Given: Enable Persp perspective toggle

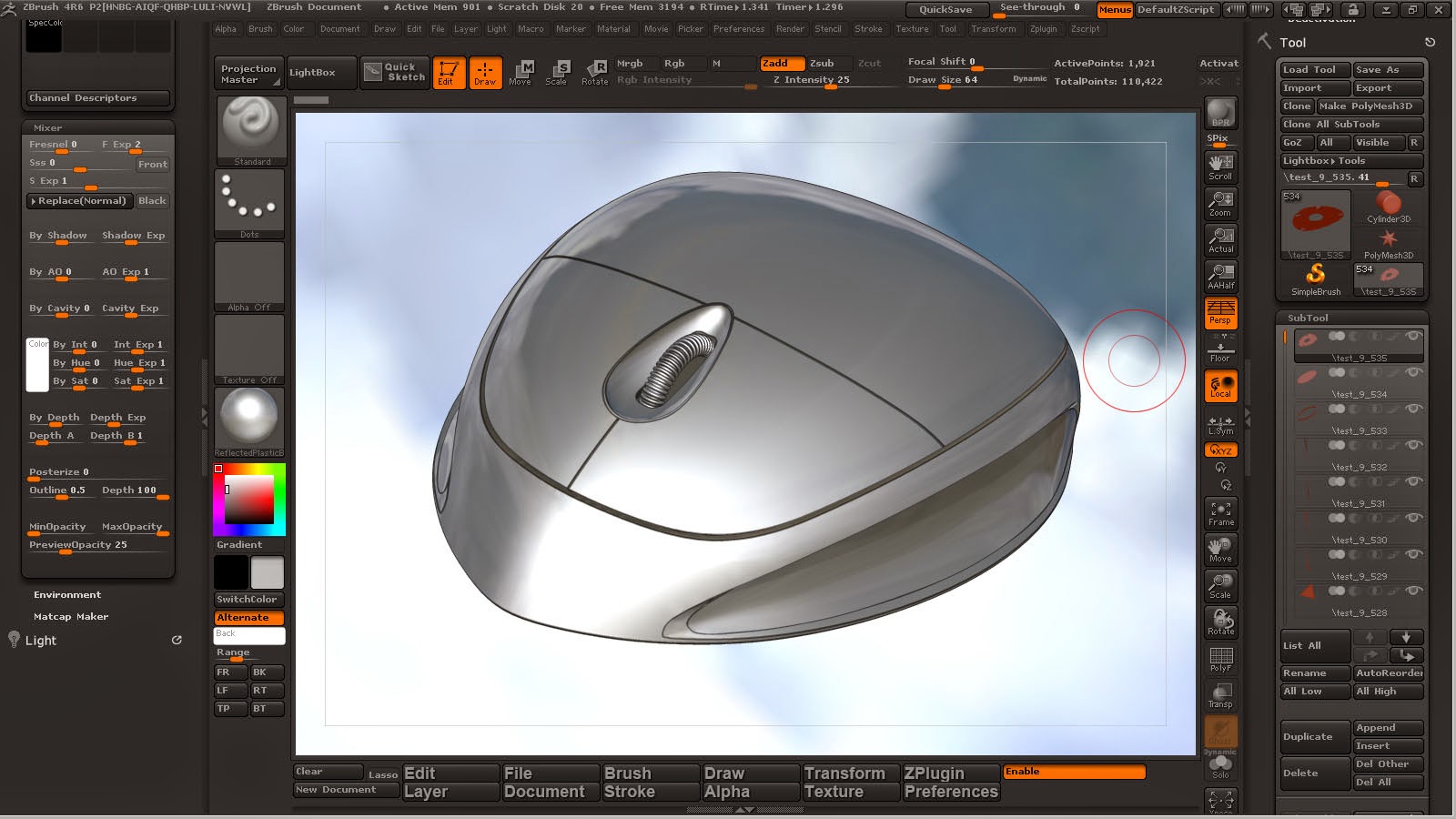Looking at the screenshot, I should click(x=1219, y=314).
